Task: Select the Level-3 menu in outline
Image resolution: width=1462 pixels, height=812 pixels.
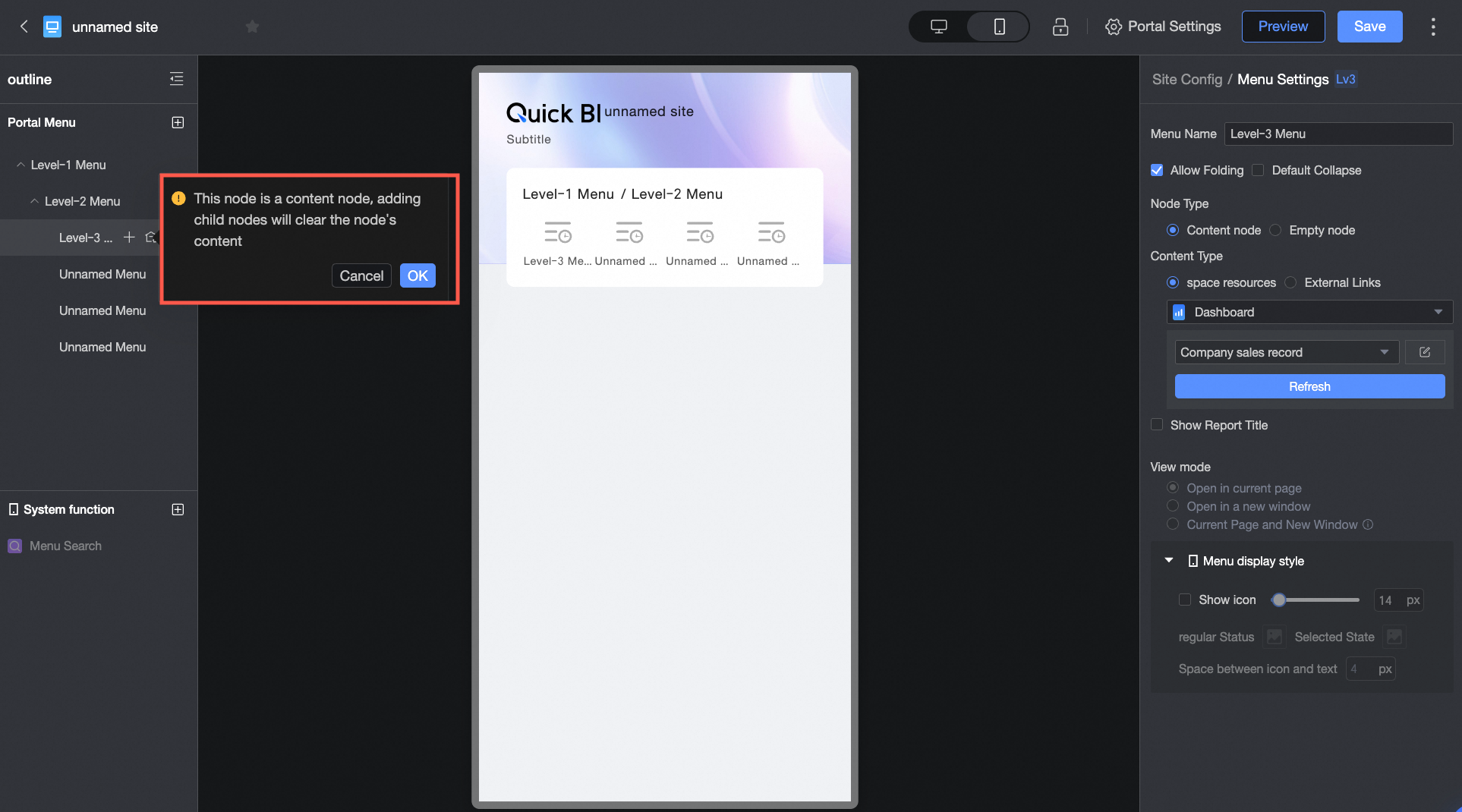Action: coord(86,238)
